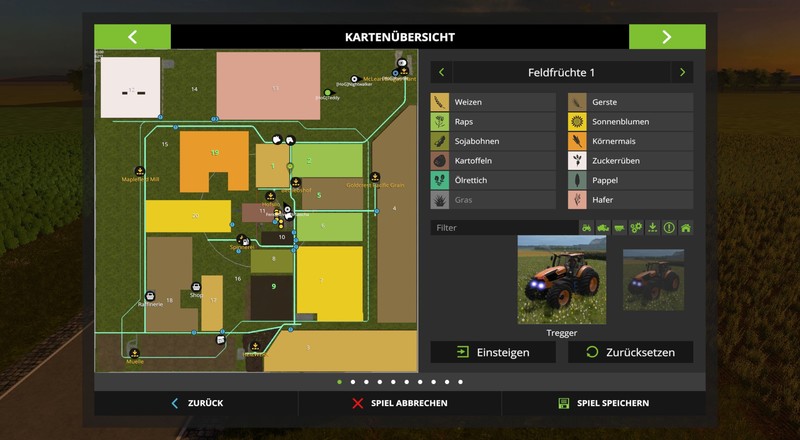This screenshot has height=440, width=800.
Task: Click the Maplefield Mill map marker
Action: point(139,171)
